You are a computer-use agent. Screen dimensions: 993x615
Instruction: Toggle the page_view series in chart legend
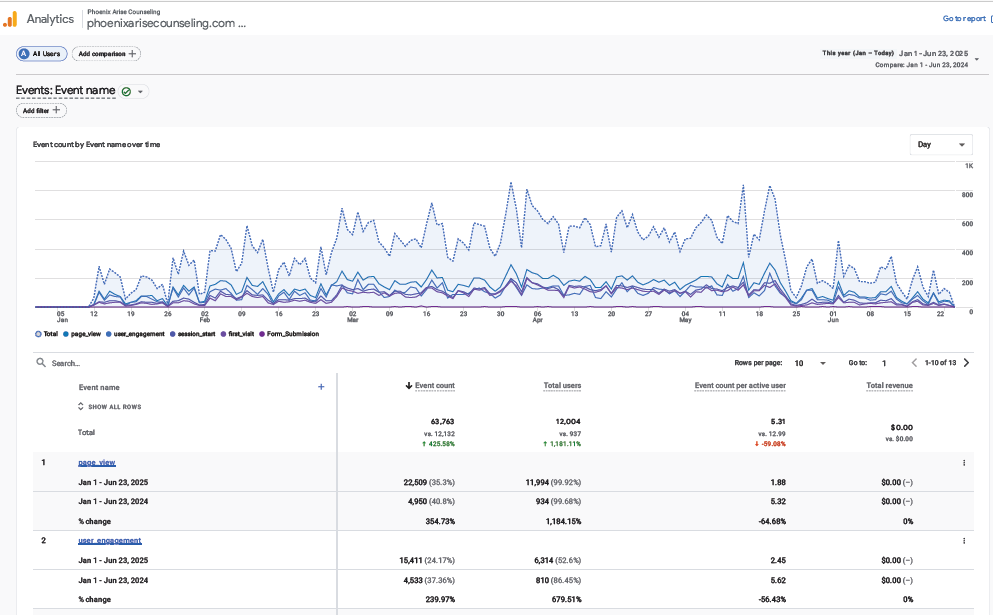[x=82, y=334]
